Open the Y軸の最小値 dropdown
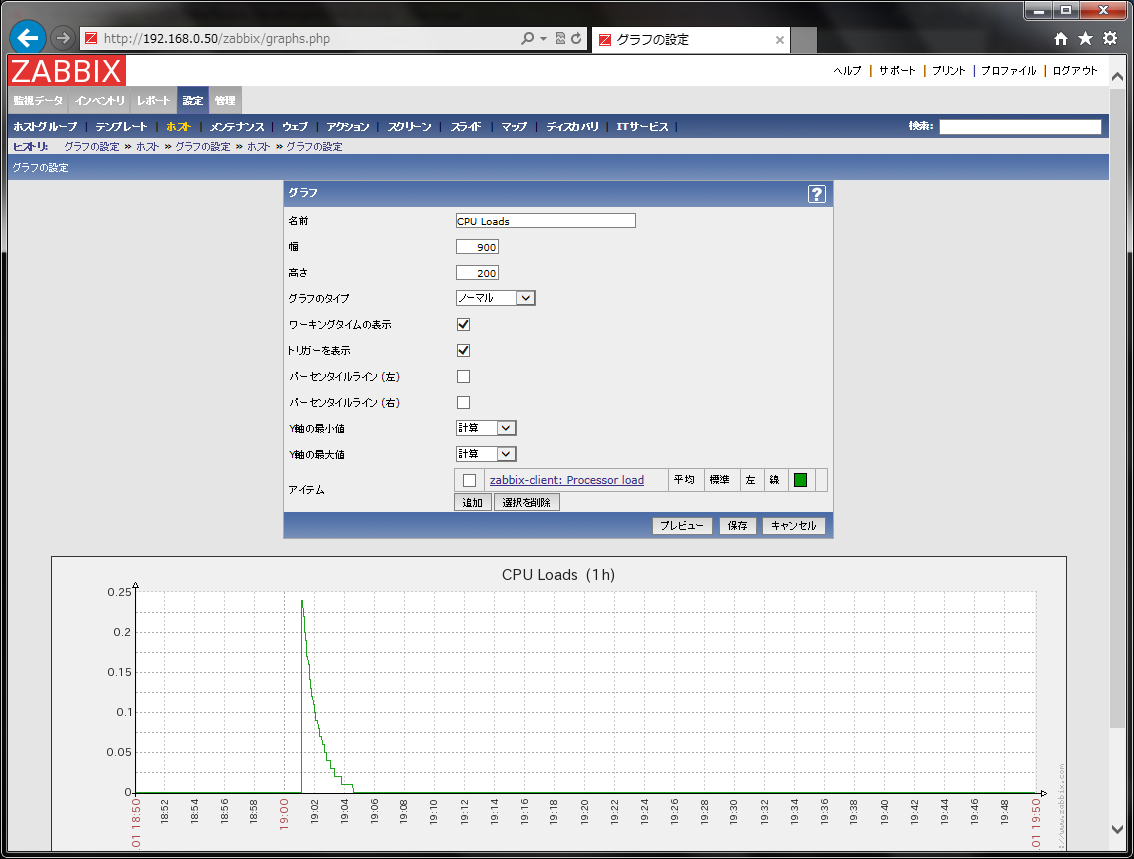The height and width of the screenshot is (859, 1134). click(x=485, y=428)
